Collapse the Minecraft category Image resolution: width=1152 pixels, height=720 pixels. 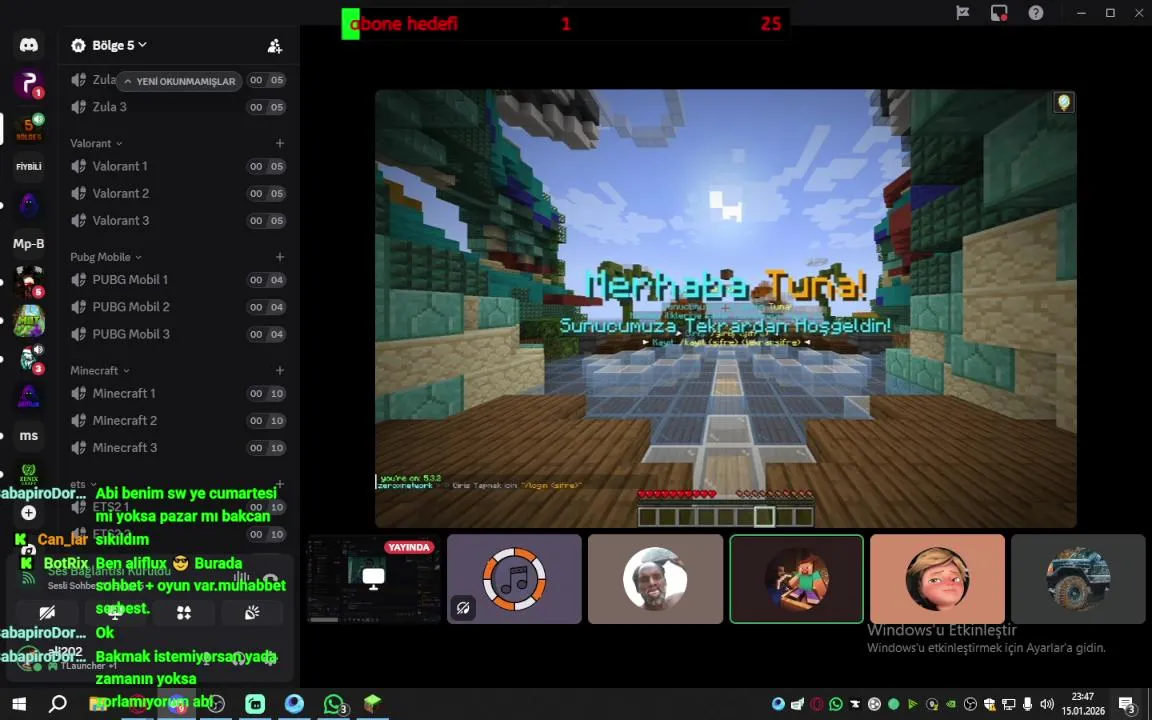pyautogui.click(x=100, y=371)
